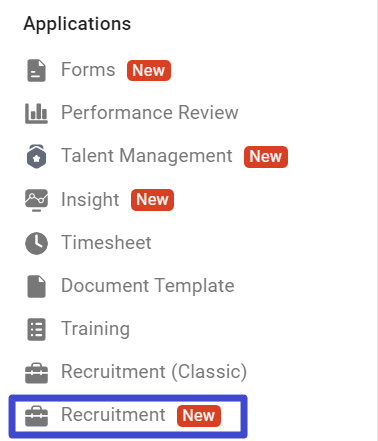Click the New badge beside Talent Management

266,157
